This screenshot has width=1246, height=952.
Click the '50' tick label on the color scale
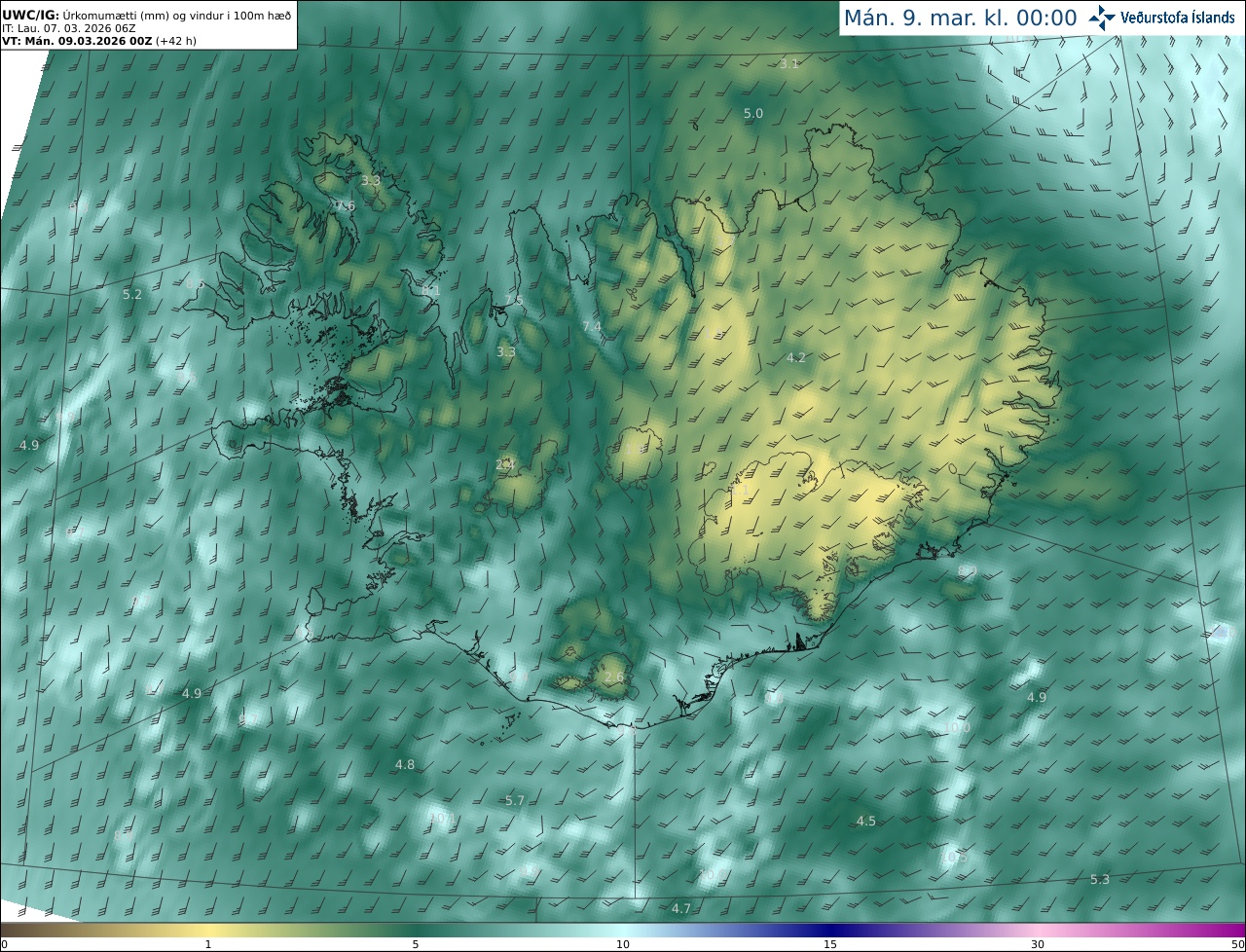[x=1237, y=944]
